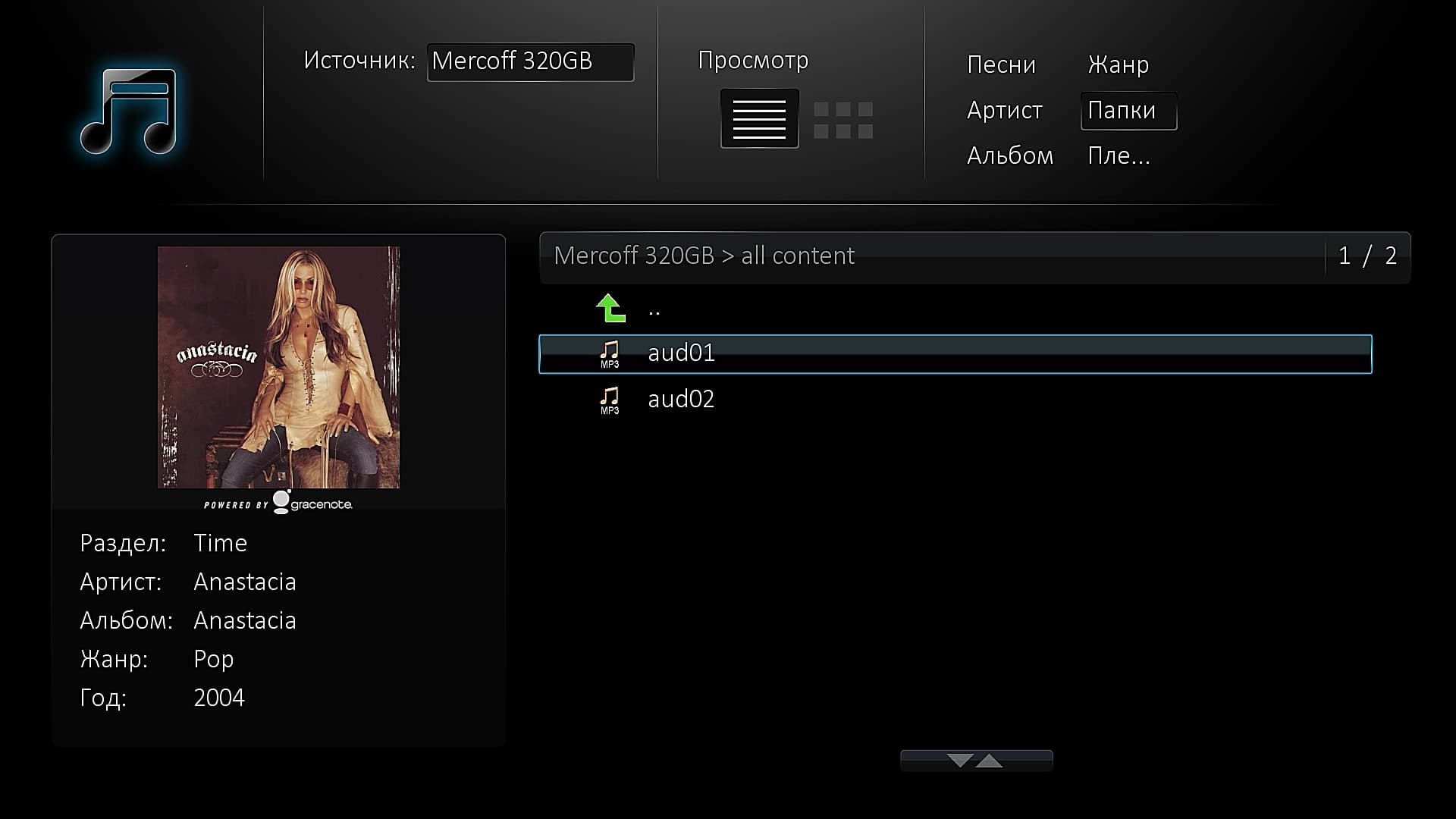Viewport: 1456px width, 819px height.
Task: Select the Жанр category
Action: tap(1118, 65)
